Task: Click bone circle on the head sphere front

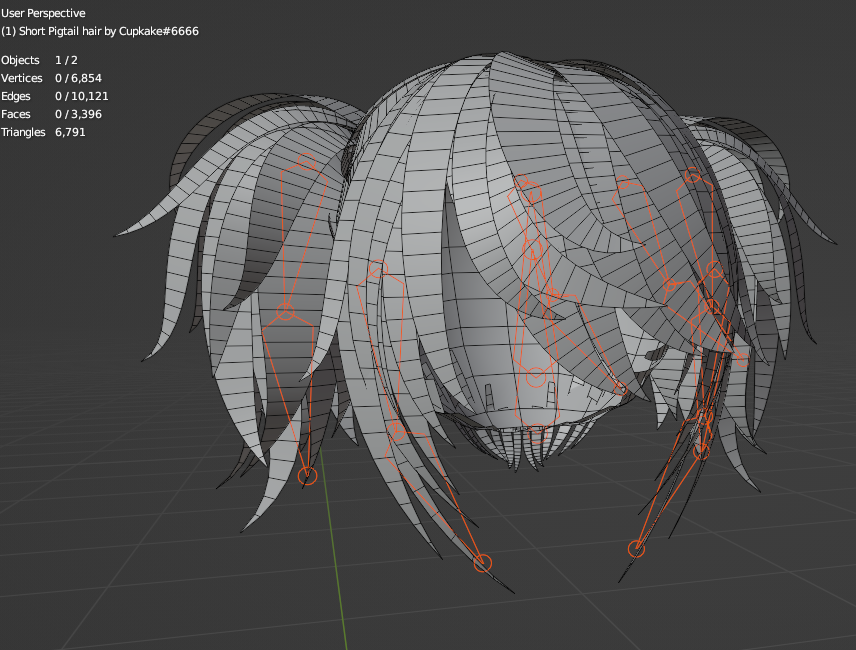Action: coord(536,377)
